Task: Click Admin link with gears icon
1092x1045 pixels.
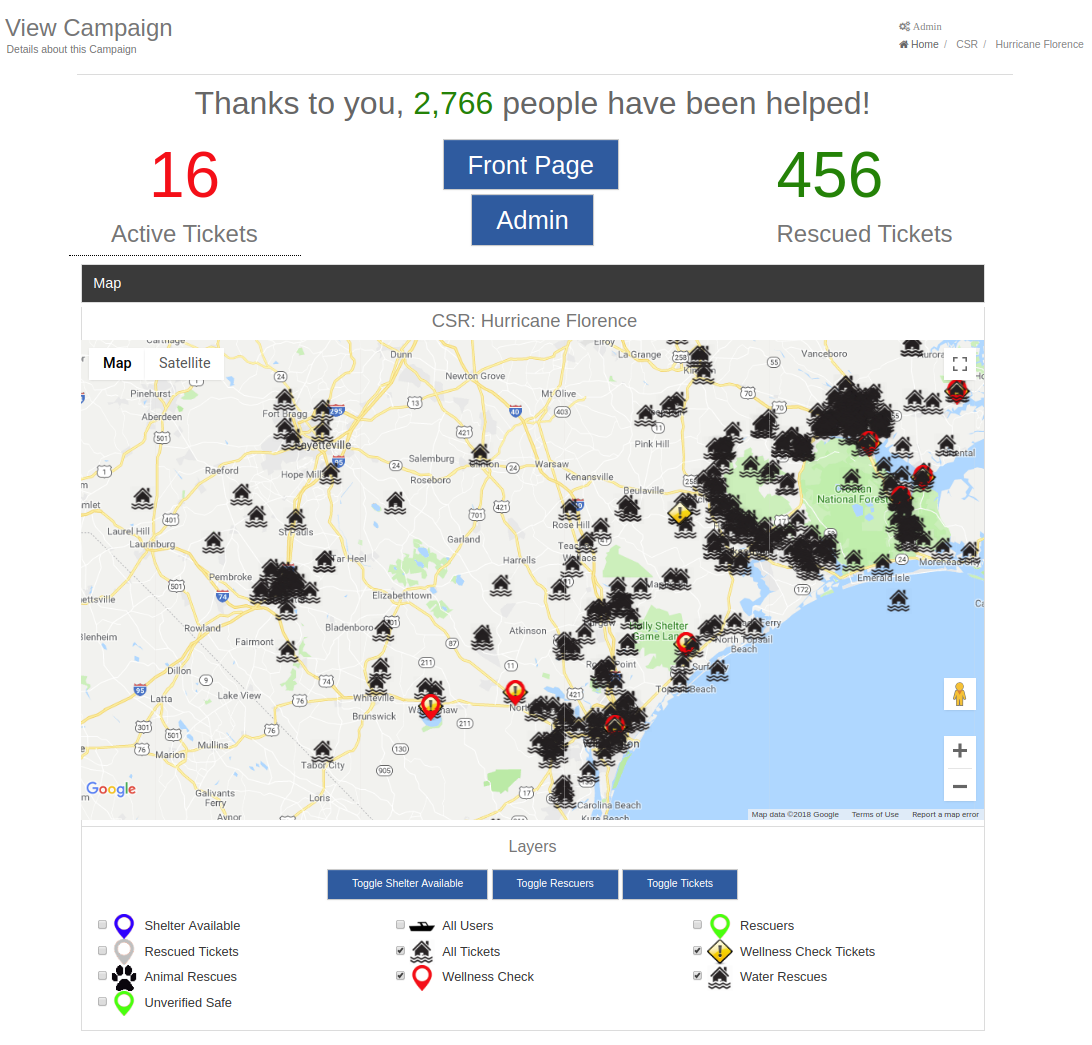Action: pos(920,26)
